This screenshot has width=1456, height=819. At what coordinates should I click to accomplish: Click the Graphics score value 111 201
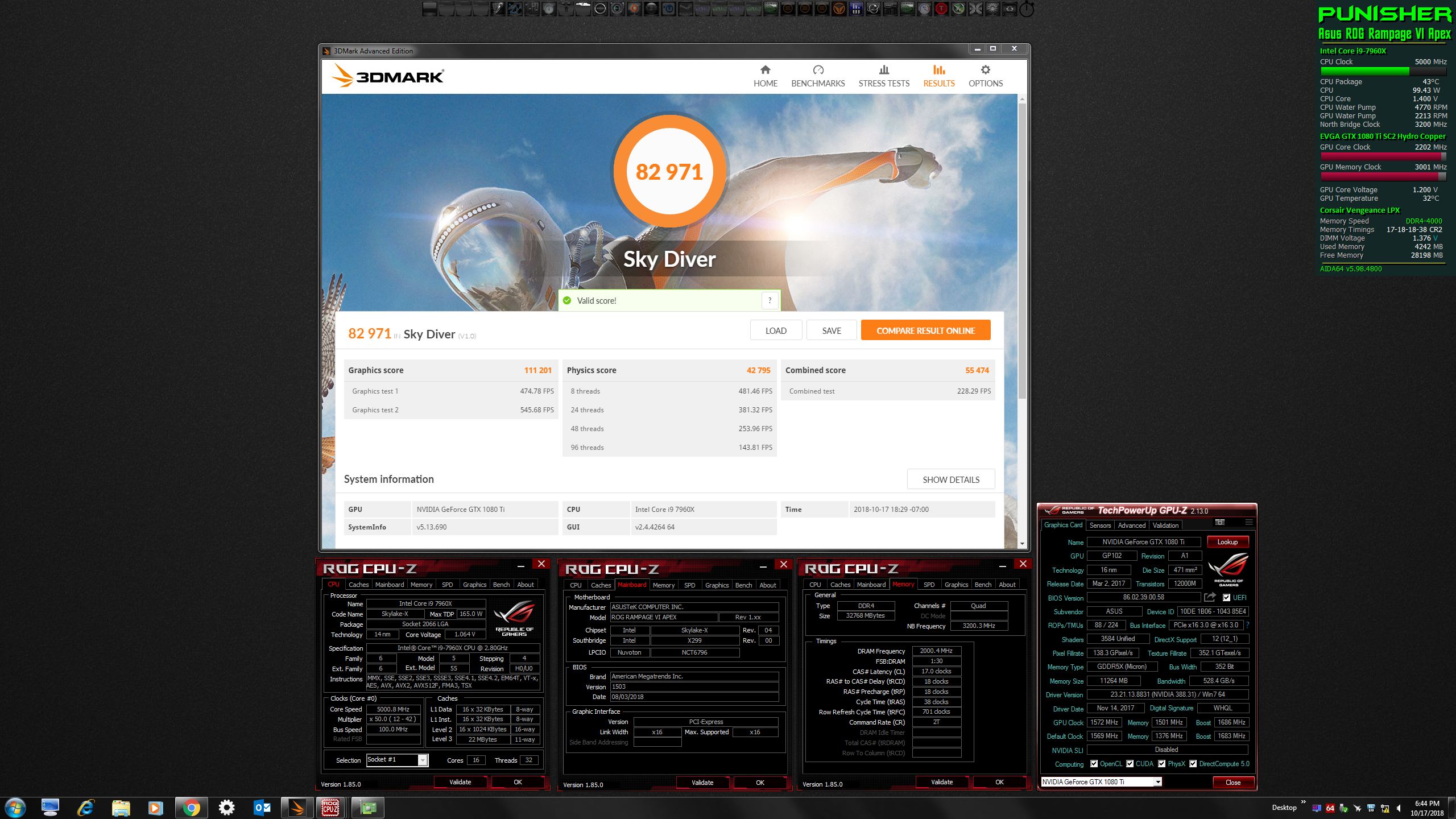(537, 370)
